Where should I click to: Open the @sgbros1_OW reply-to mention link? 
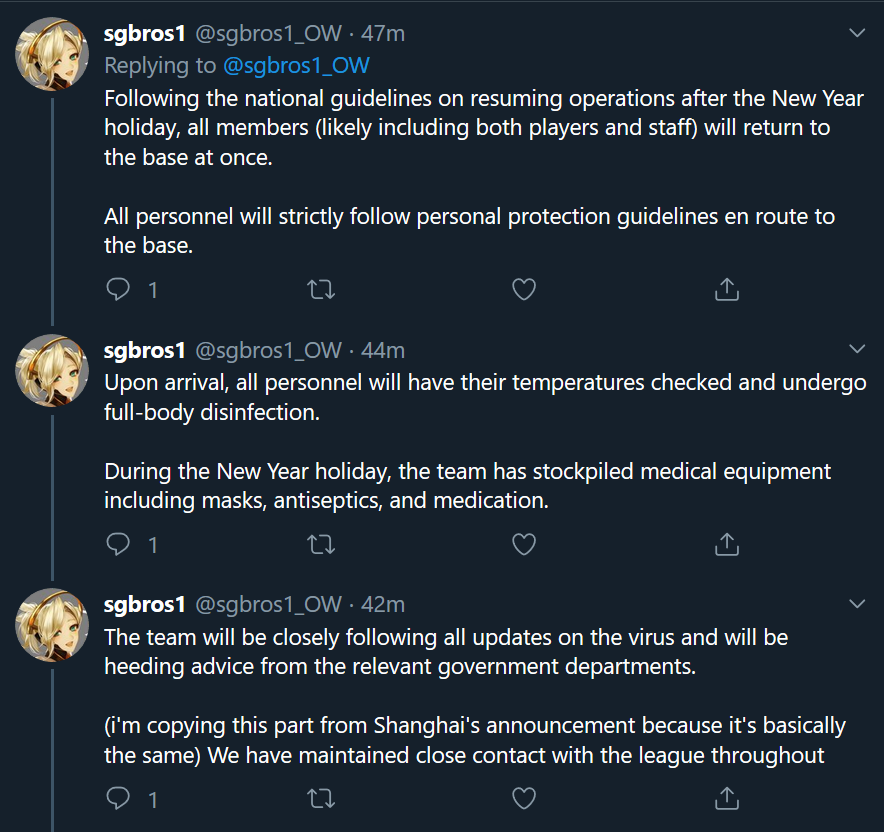(x=296, y=66)
